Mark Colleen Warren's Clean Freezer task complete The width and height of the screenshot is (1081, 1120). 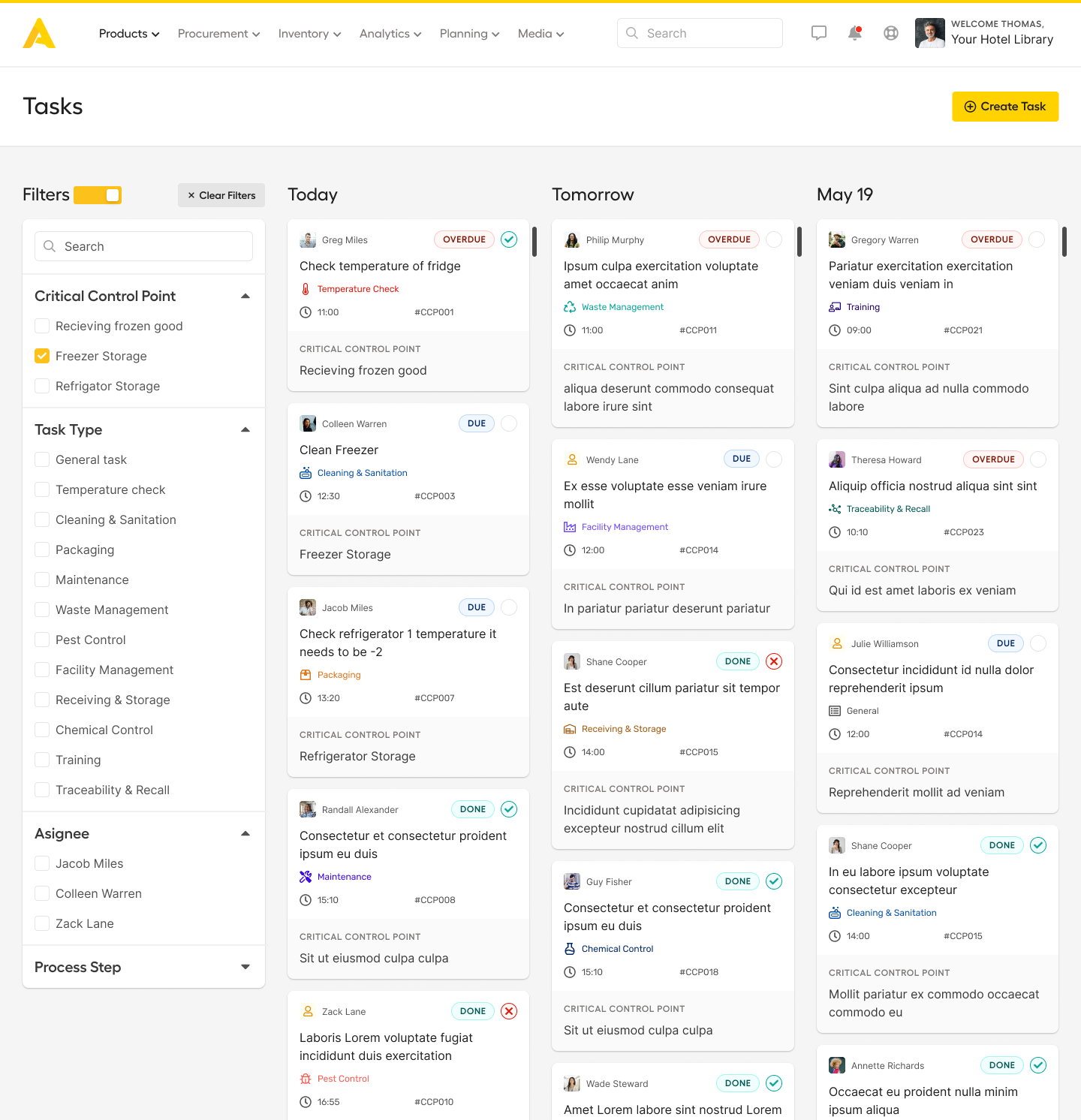click(509, 423)
